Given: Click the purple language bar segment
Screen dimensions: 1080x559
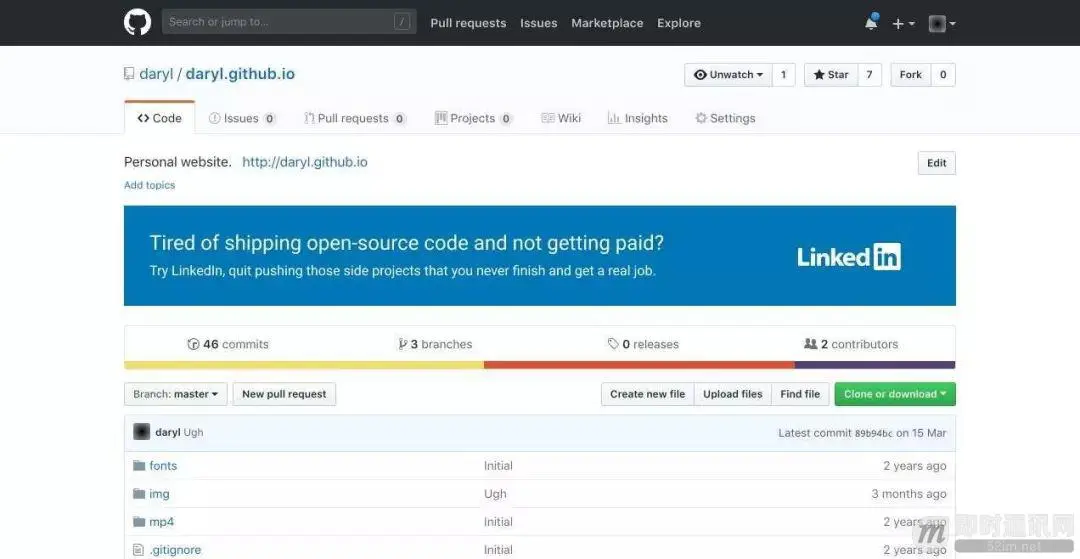Looking at the screenshot, I should point(875,365).
